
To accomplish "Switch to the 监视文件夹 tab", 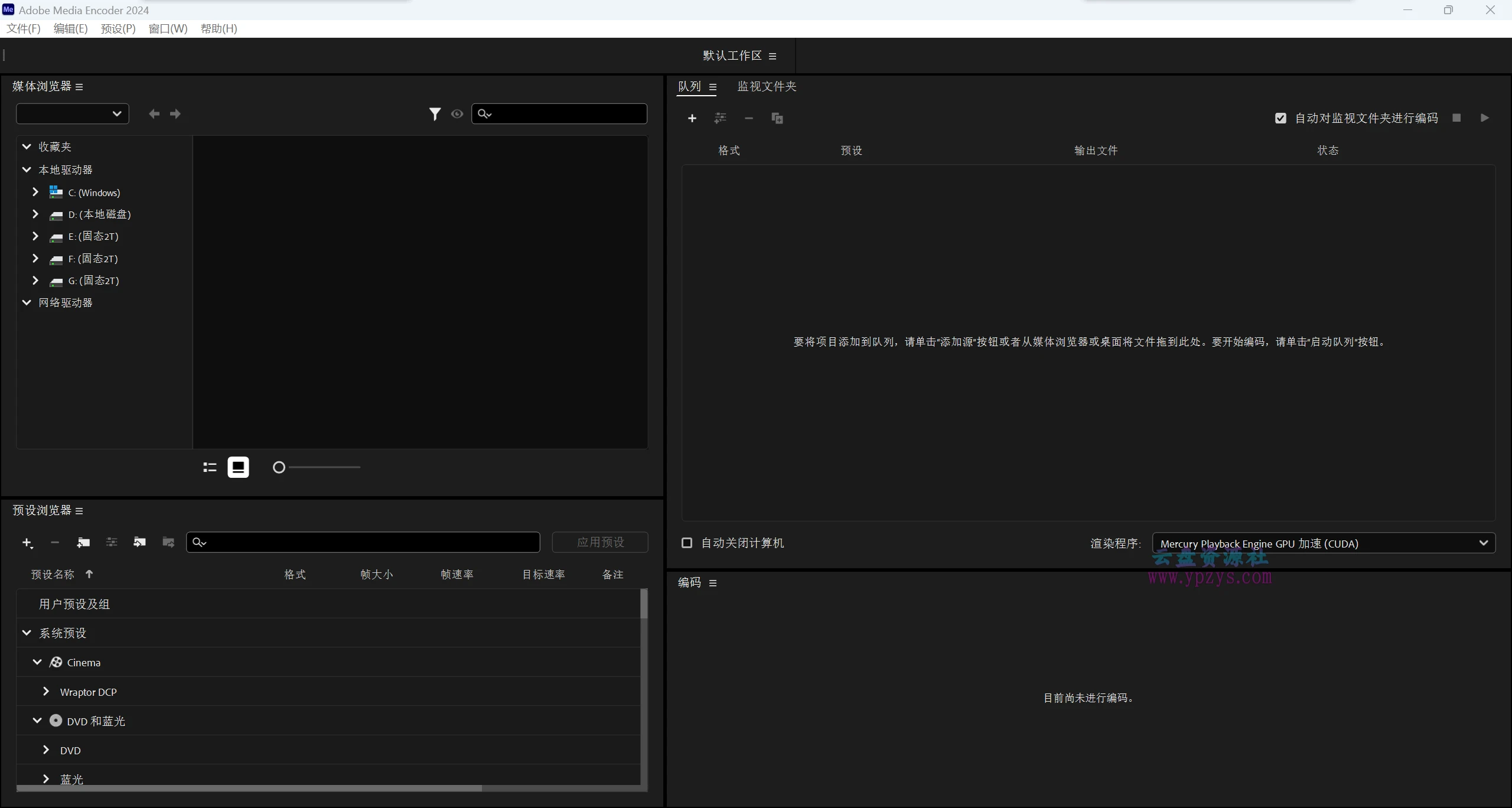I will (x=766, y=86).
